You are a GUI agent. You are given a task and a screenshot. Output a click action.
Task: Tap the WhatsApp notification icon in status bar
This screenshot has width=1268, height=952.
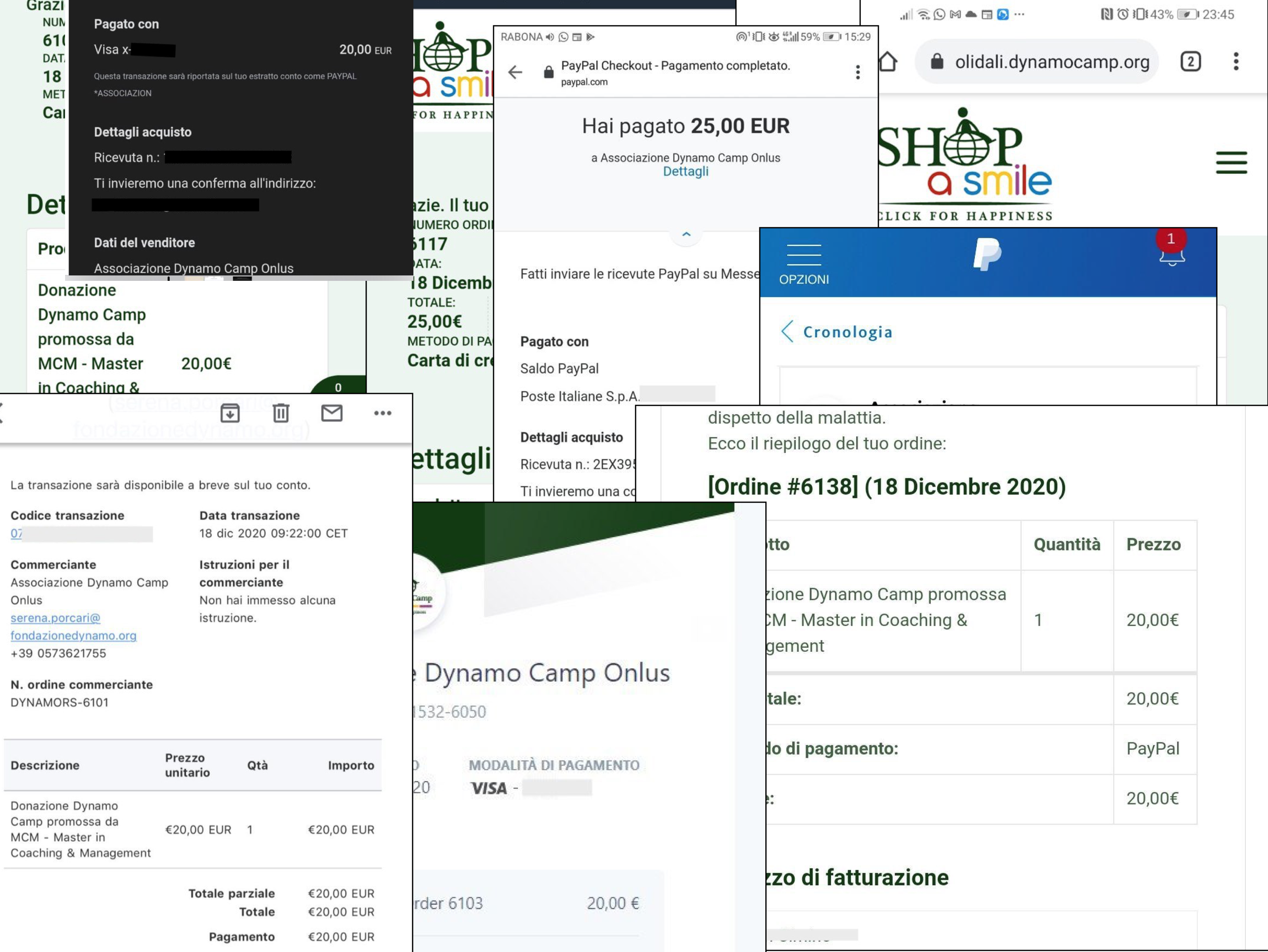coord(939,14)
